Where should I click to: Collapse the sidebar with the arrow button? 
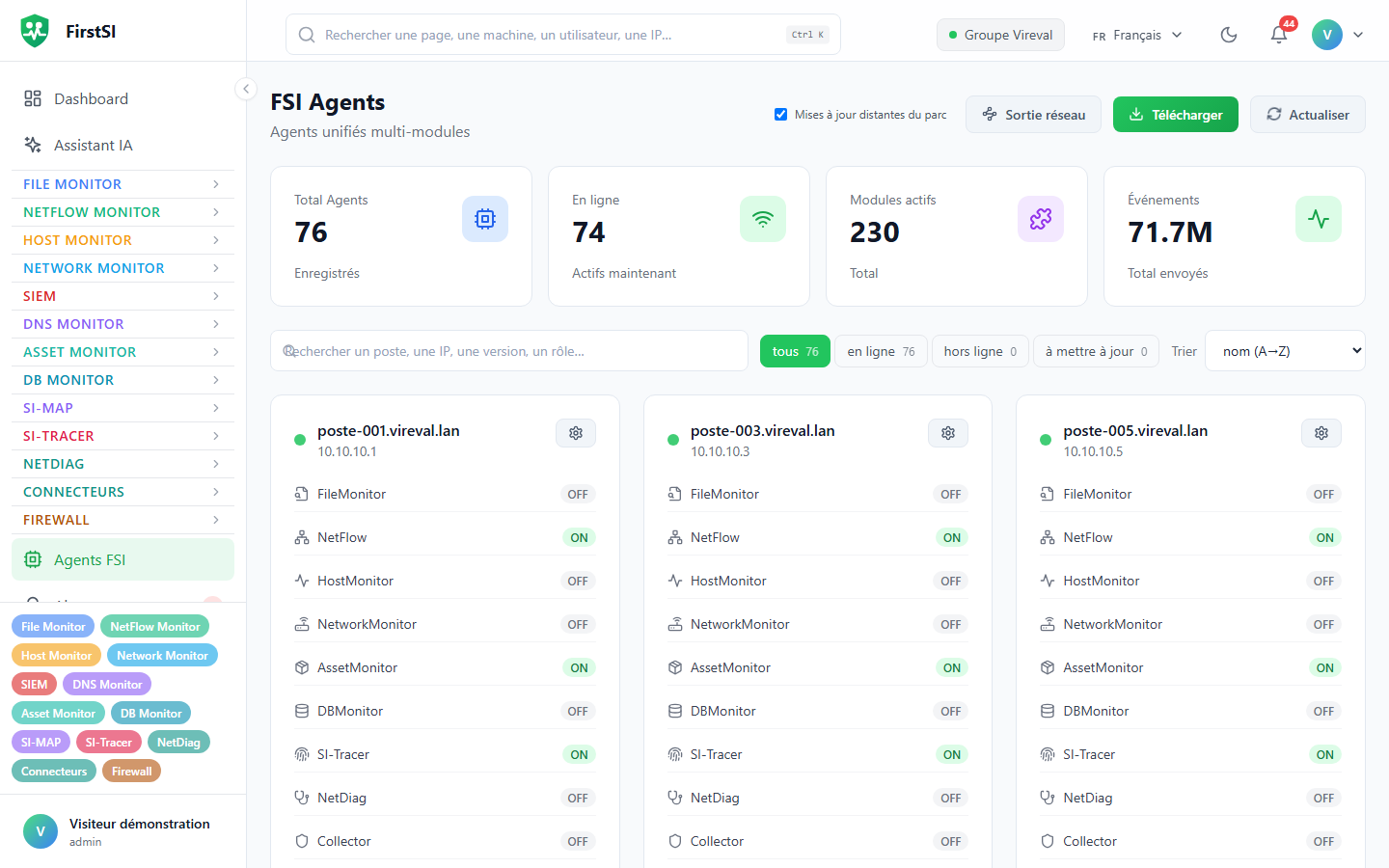[x=246, y=89]
